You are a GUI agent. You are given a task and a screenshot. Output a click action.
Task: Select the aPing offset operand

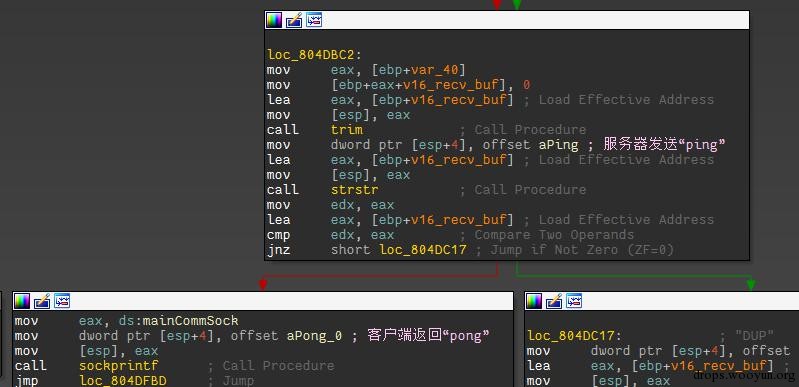(558, 145)
